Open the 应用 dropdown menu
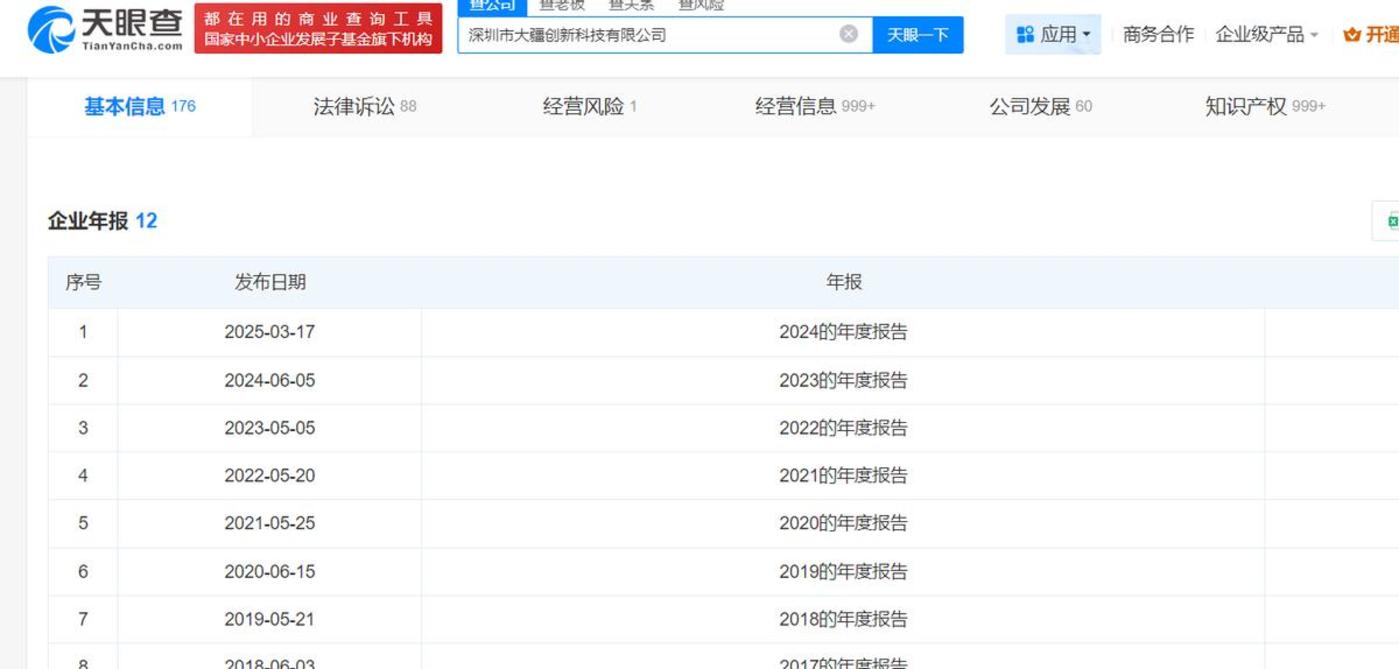 (1053, 35)
